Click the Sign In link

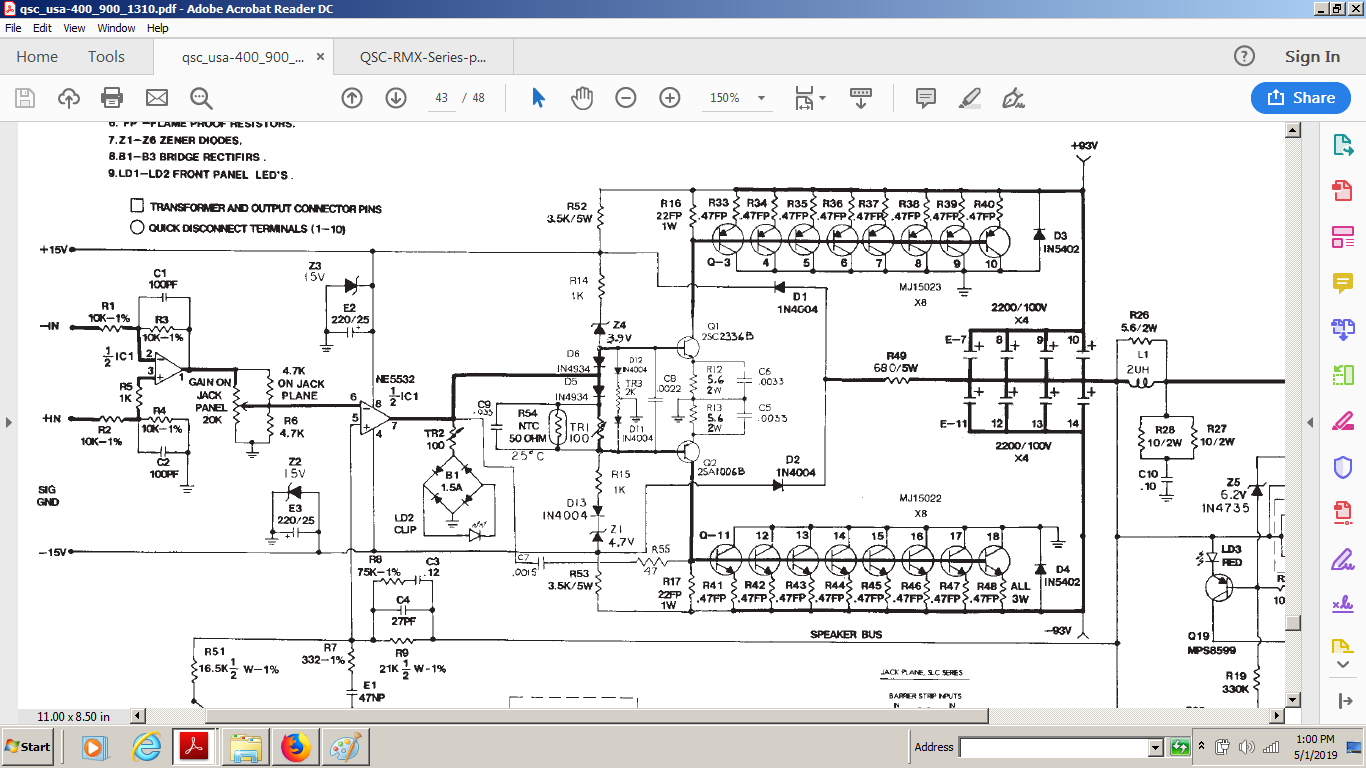tap(1312, 57)
